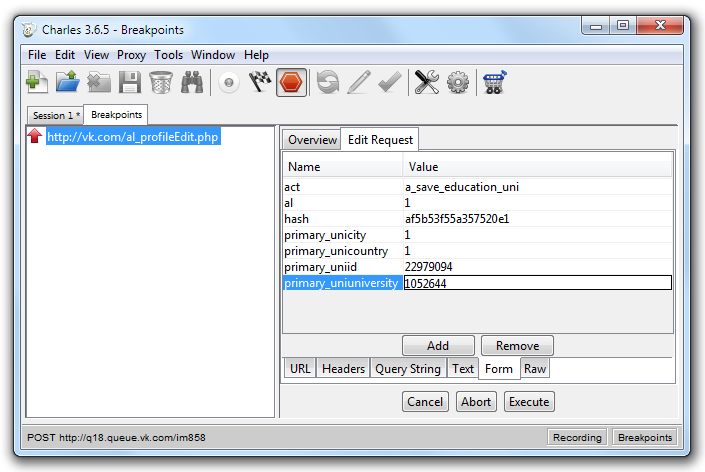This screenshot has width=705, height=472.
Task: Click the Remove parameter button
Action: pyautogui.click(x=517, y=346)
